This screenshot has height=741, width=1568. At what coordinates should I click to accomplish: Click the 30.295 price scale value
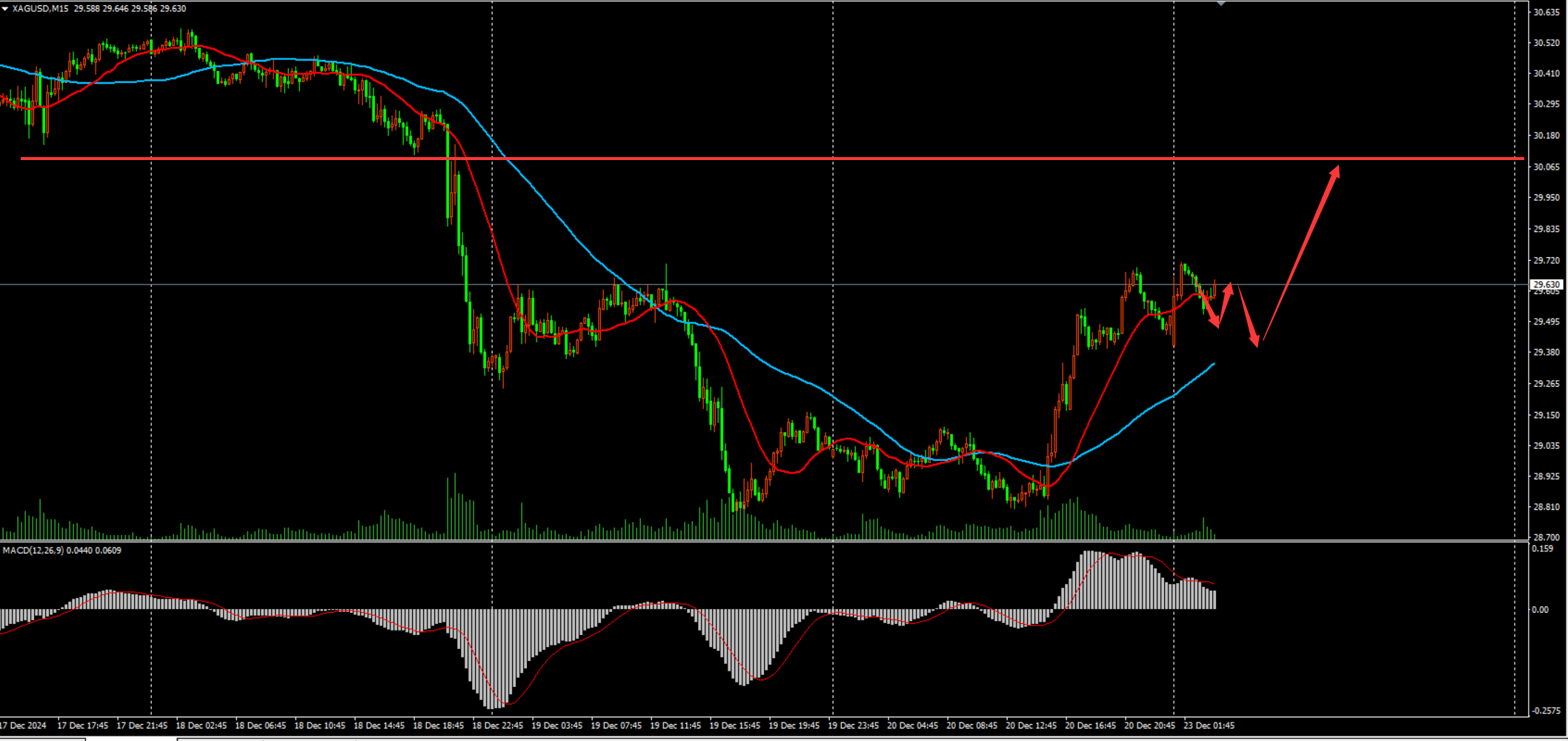point(1547,104)
